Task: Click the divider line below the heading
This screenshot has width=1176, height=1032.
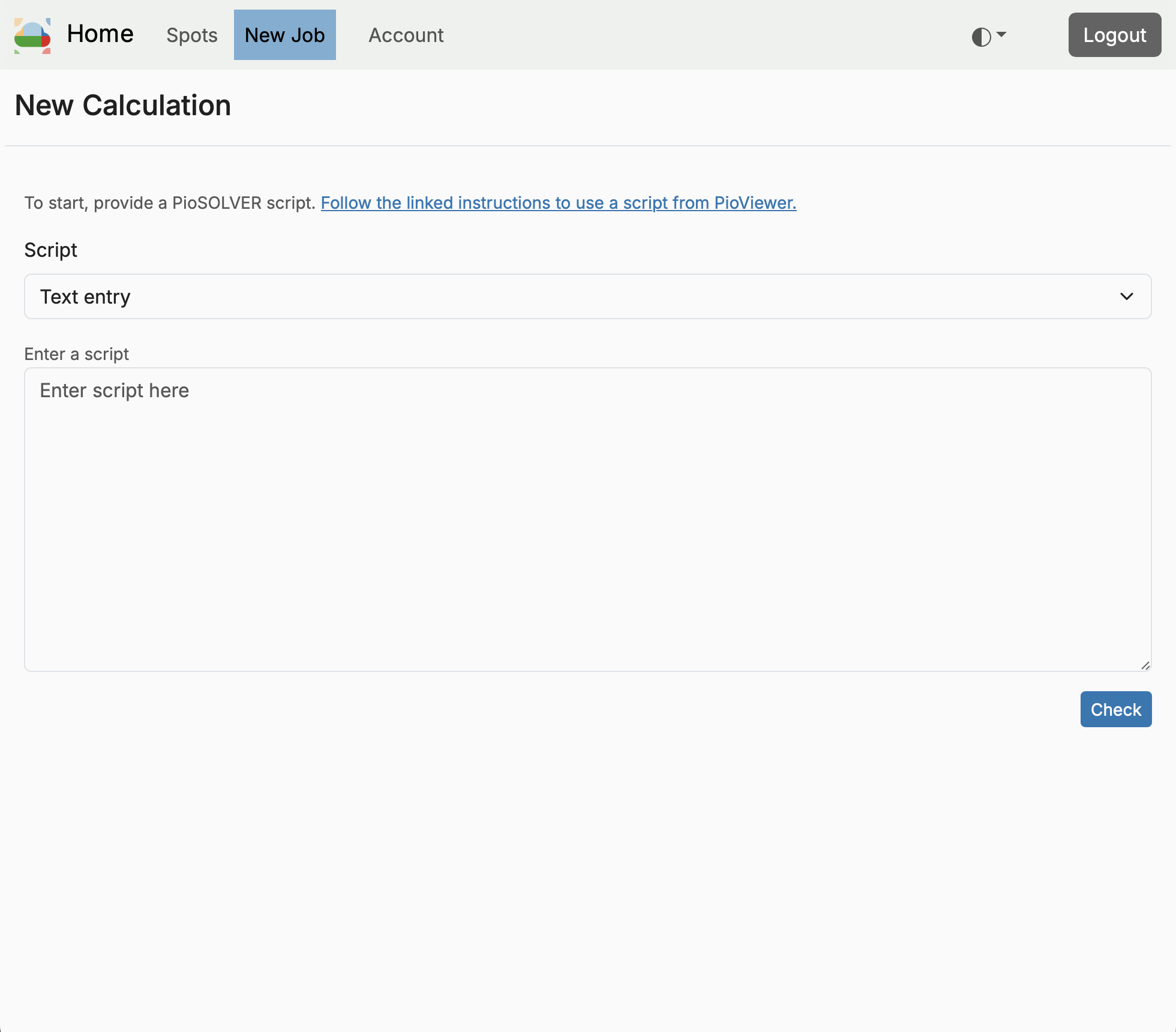Action: click(x=587, y=146)
